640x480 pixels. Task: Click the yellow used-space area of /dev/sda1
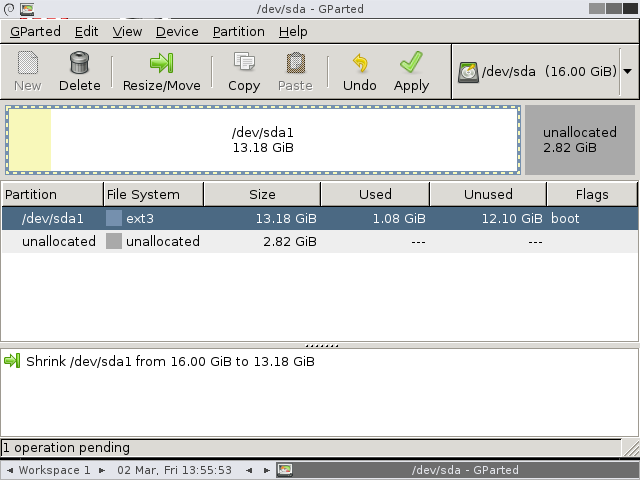[x=30, y=140]
